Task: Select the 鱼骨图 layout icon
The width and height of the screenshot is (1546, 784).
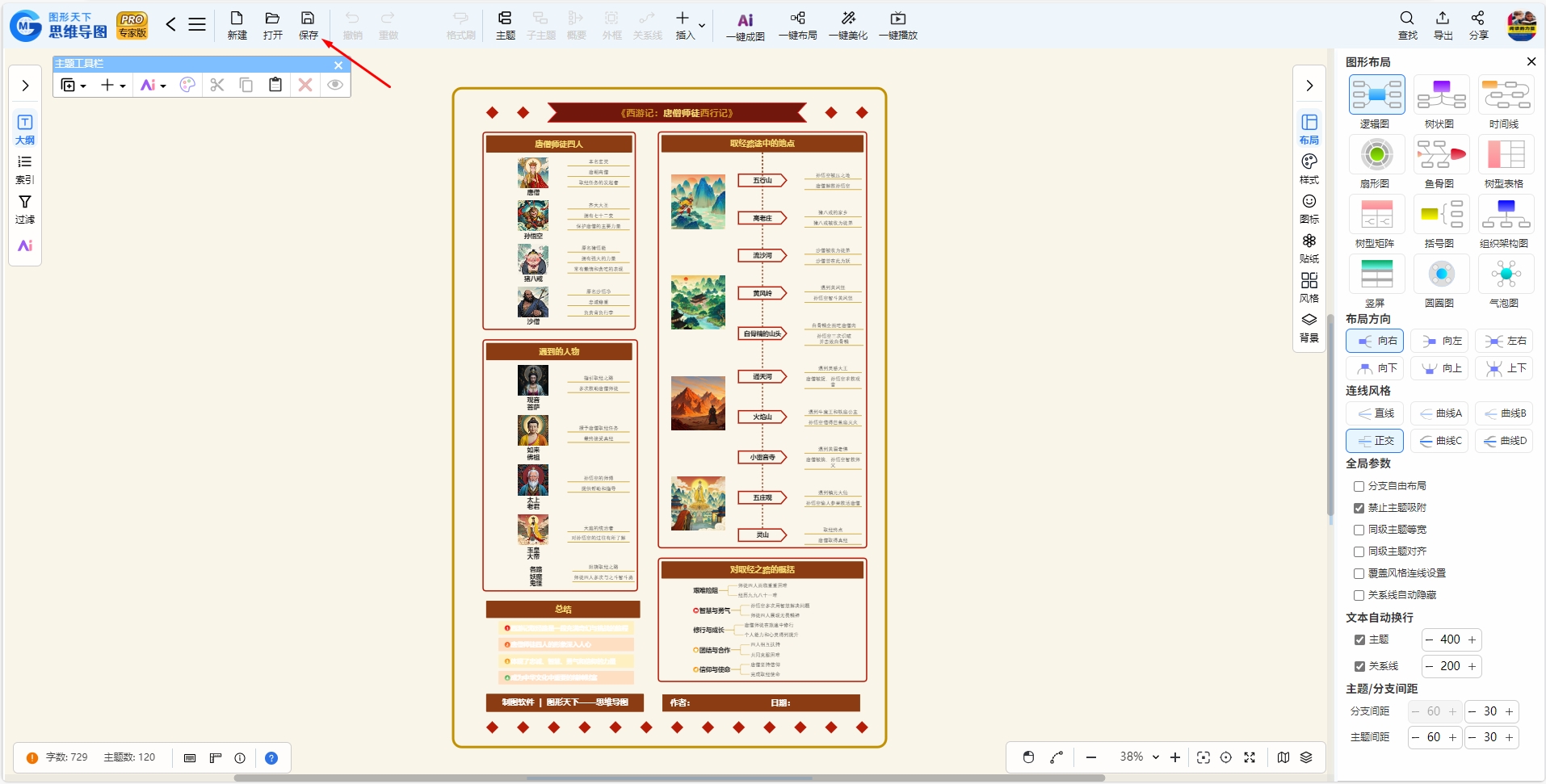Action: click(1441, 154)
